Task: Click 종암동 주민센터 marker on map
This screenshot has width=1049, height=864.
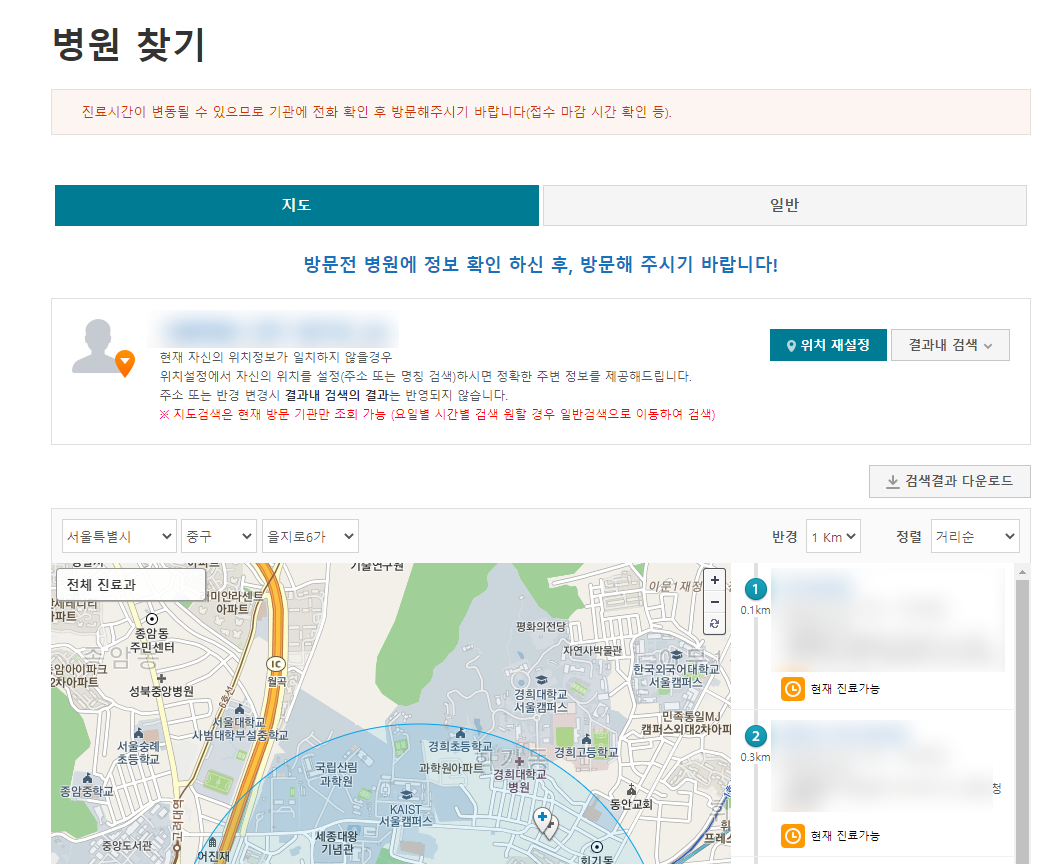Action: click(152, 619)
